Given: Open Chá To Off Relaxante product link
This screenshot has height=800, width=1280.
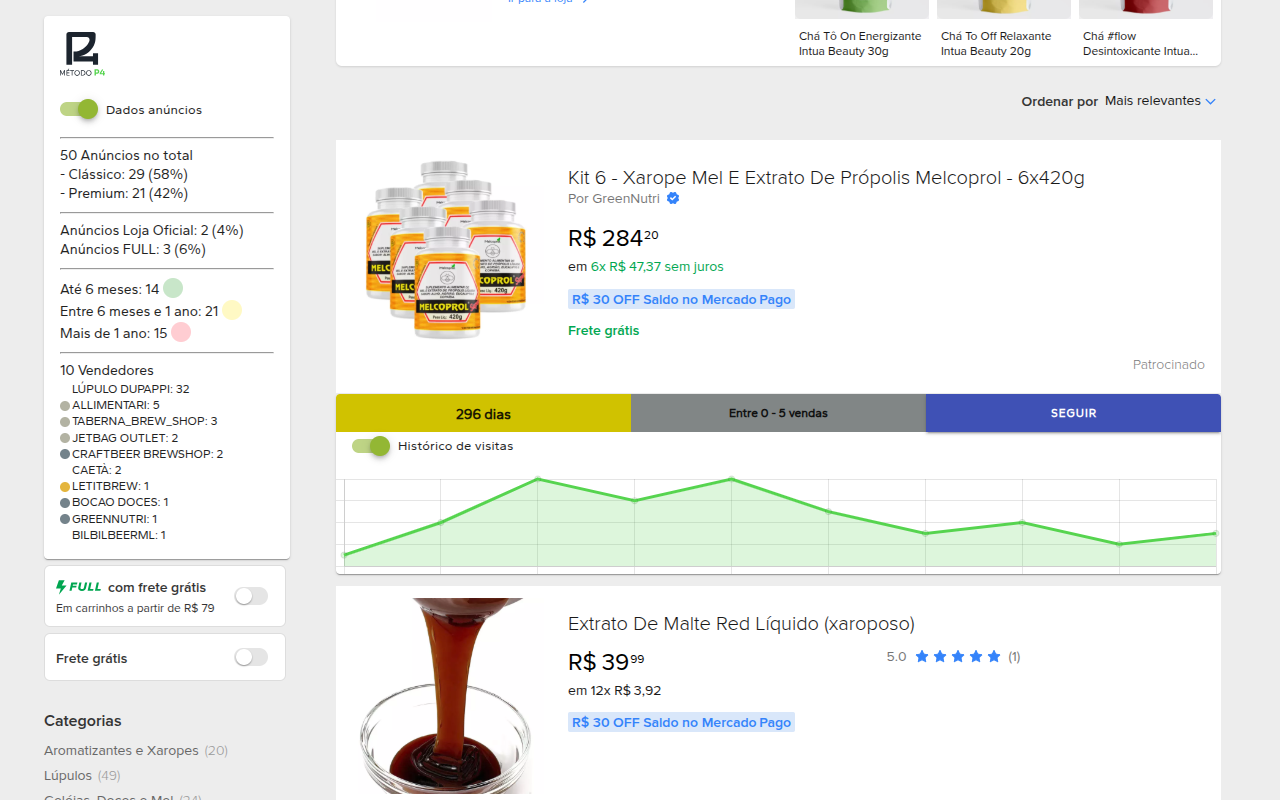Looking at the screenshot, I should click(996, 43).
